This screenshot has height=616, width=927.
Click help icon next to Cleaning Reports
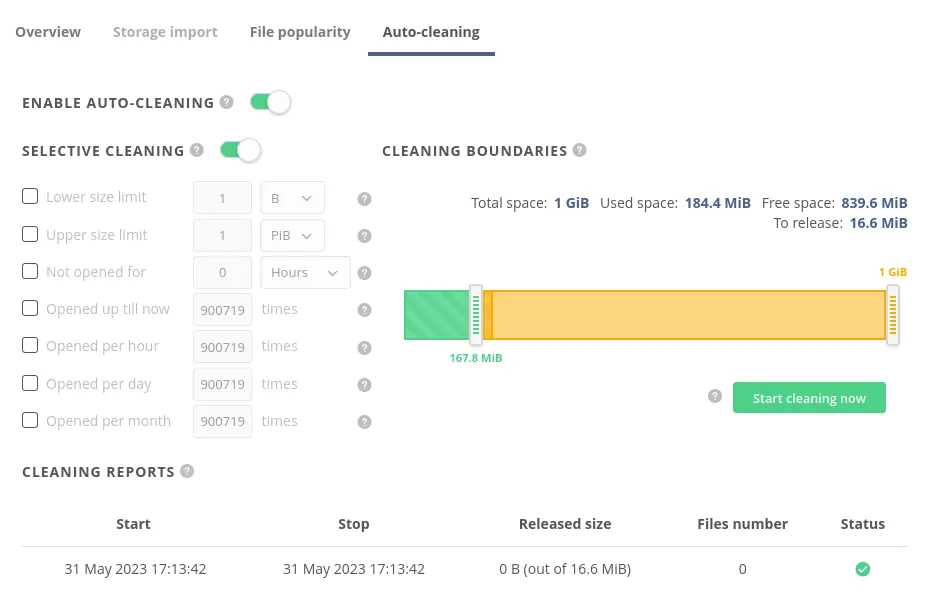[x=187, y=471]
